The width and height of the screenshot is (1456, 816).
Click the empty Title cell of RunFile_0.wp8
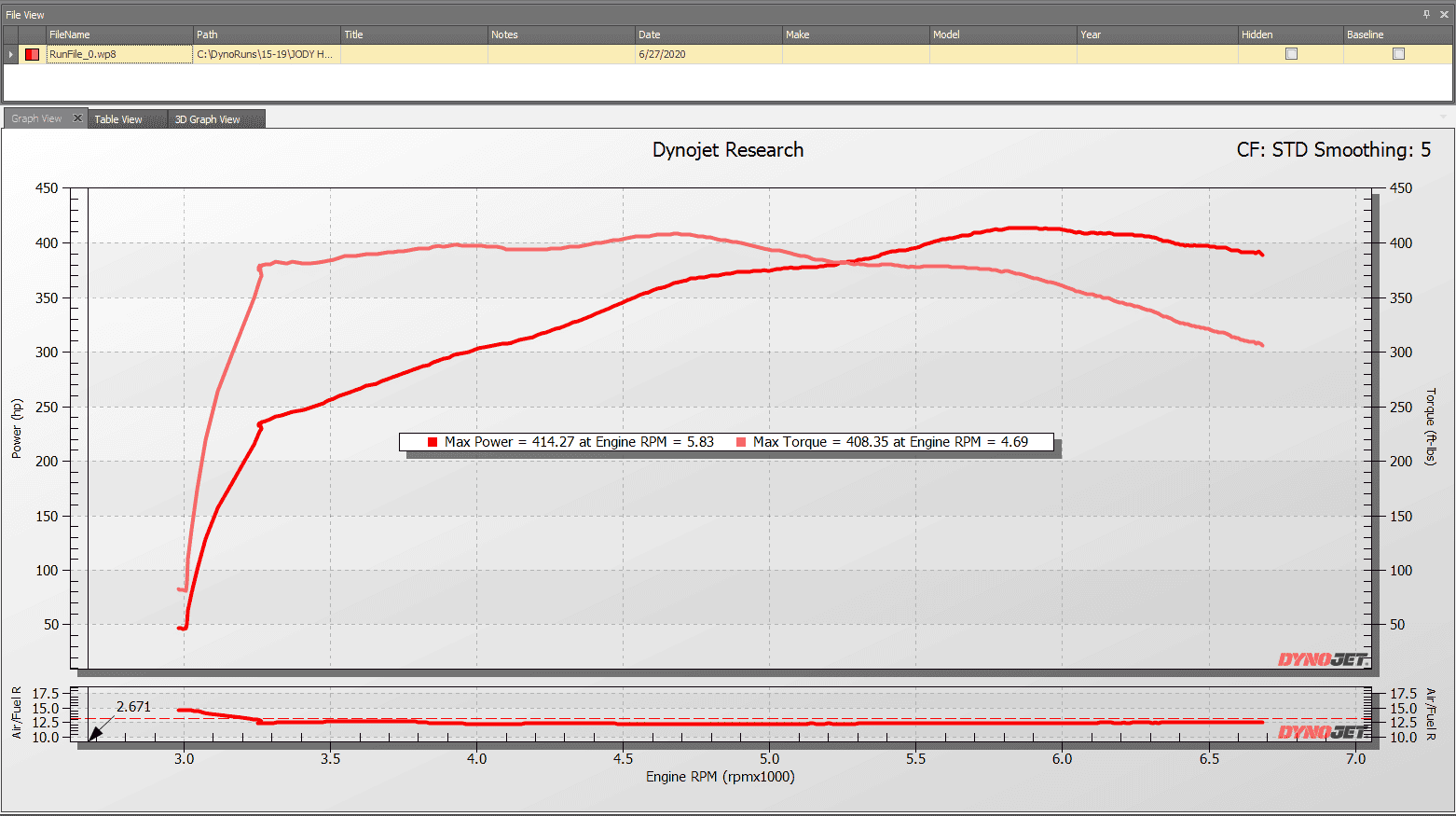pyautogui.click(x=414, y=54)
